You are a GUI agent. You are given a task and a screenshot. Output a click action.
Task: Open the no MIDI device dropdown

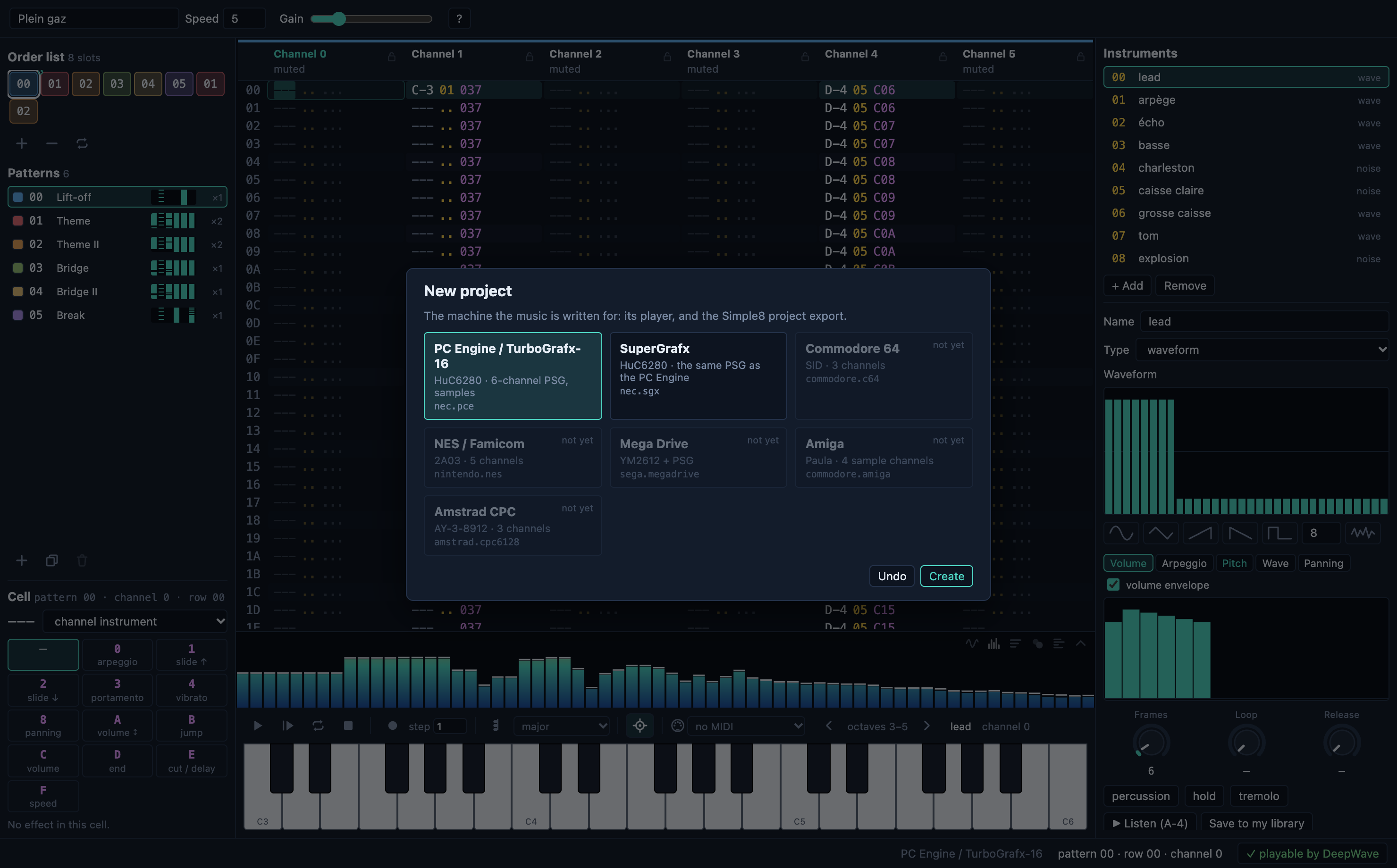(746, 726)
